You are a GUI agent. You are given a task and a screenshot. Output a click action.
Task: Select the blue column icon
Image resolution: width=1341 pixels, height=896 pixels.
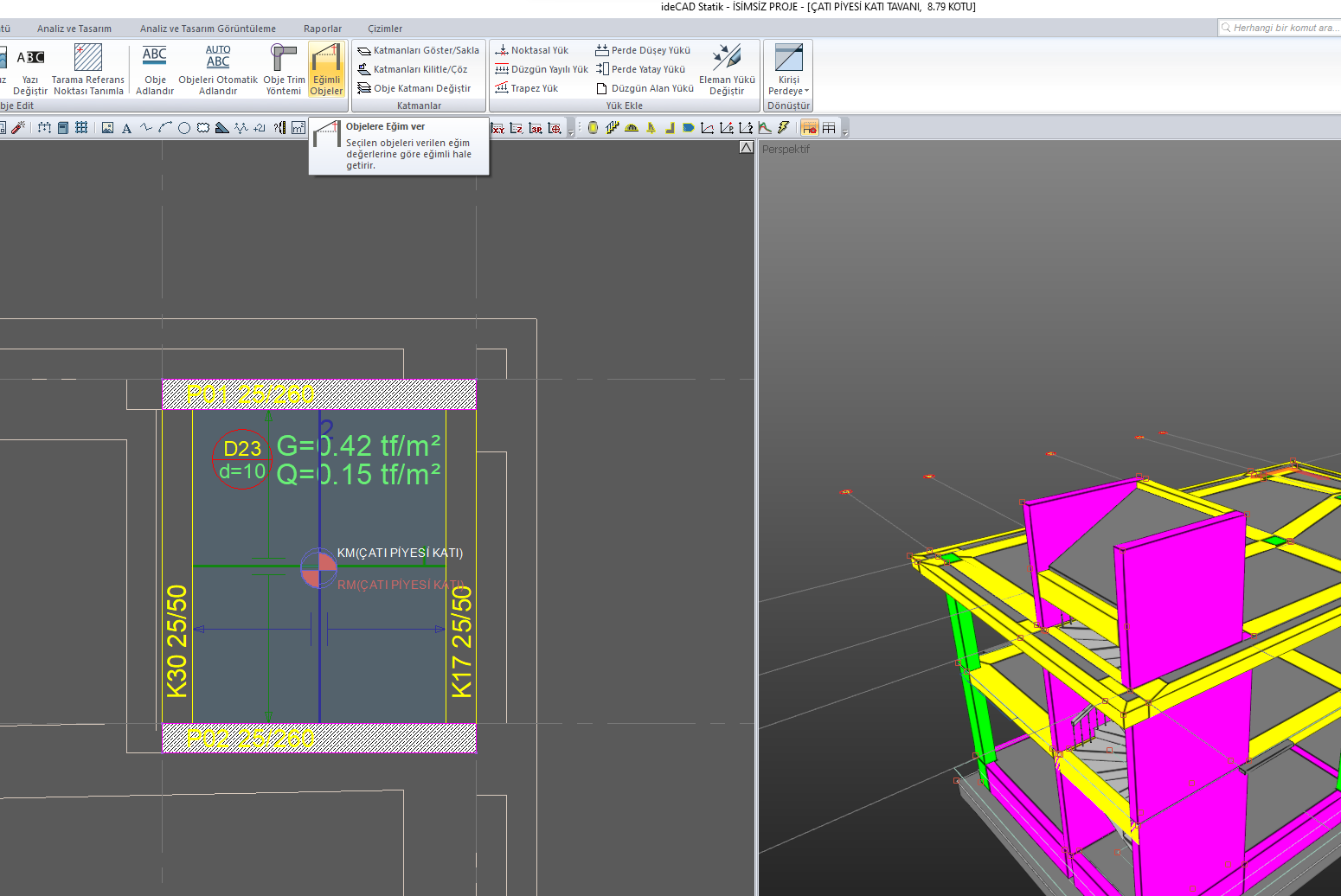tap(63, 128)
